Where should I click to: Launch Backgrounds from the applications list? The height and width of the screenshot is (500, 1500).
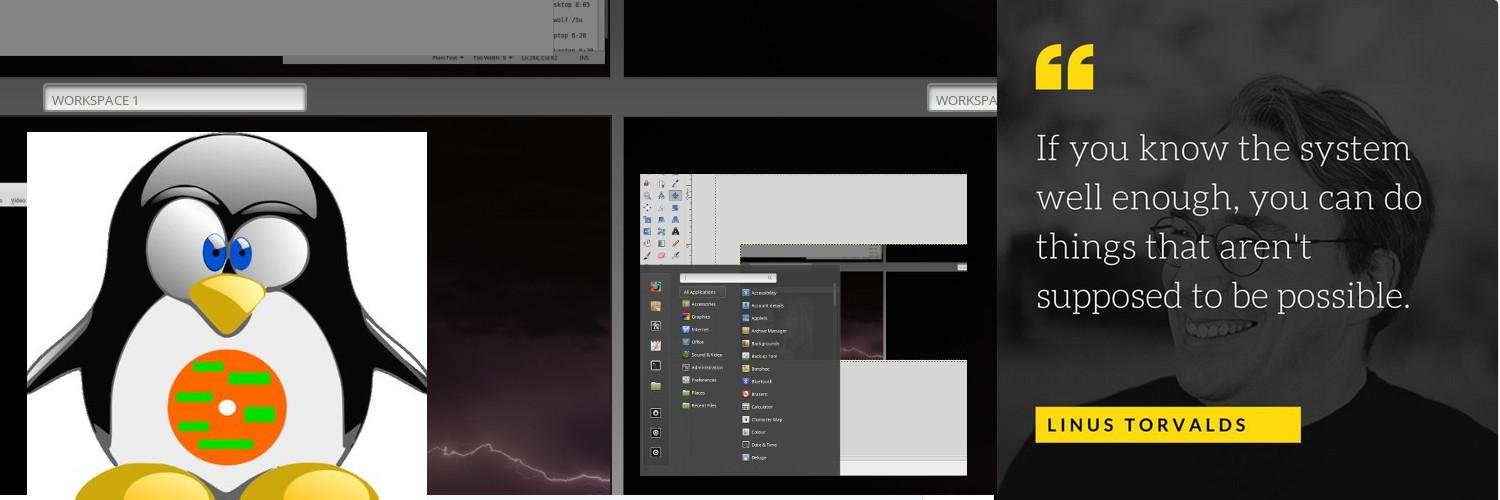[x=762, y=343]
